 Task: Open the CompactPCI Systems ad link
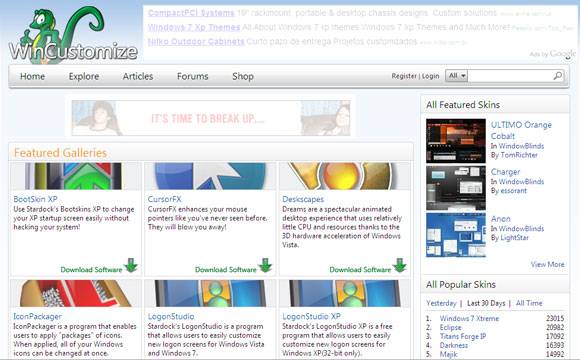191,13
